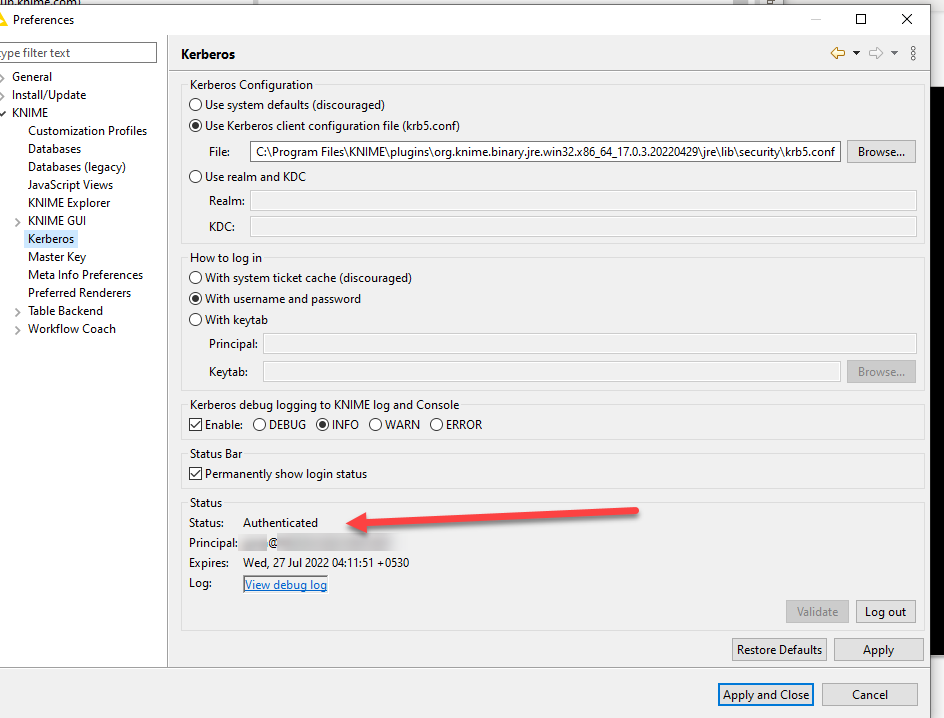Select Use Kerberos client configuration file
This screenshot has width=944, height=718.
coord(195,126)
